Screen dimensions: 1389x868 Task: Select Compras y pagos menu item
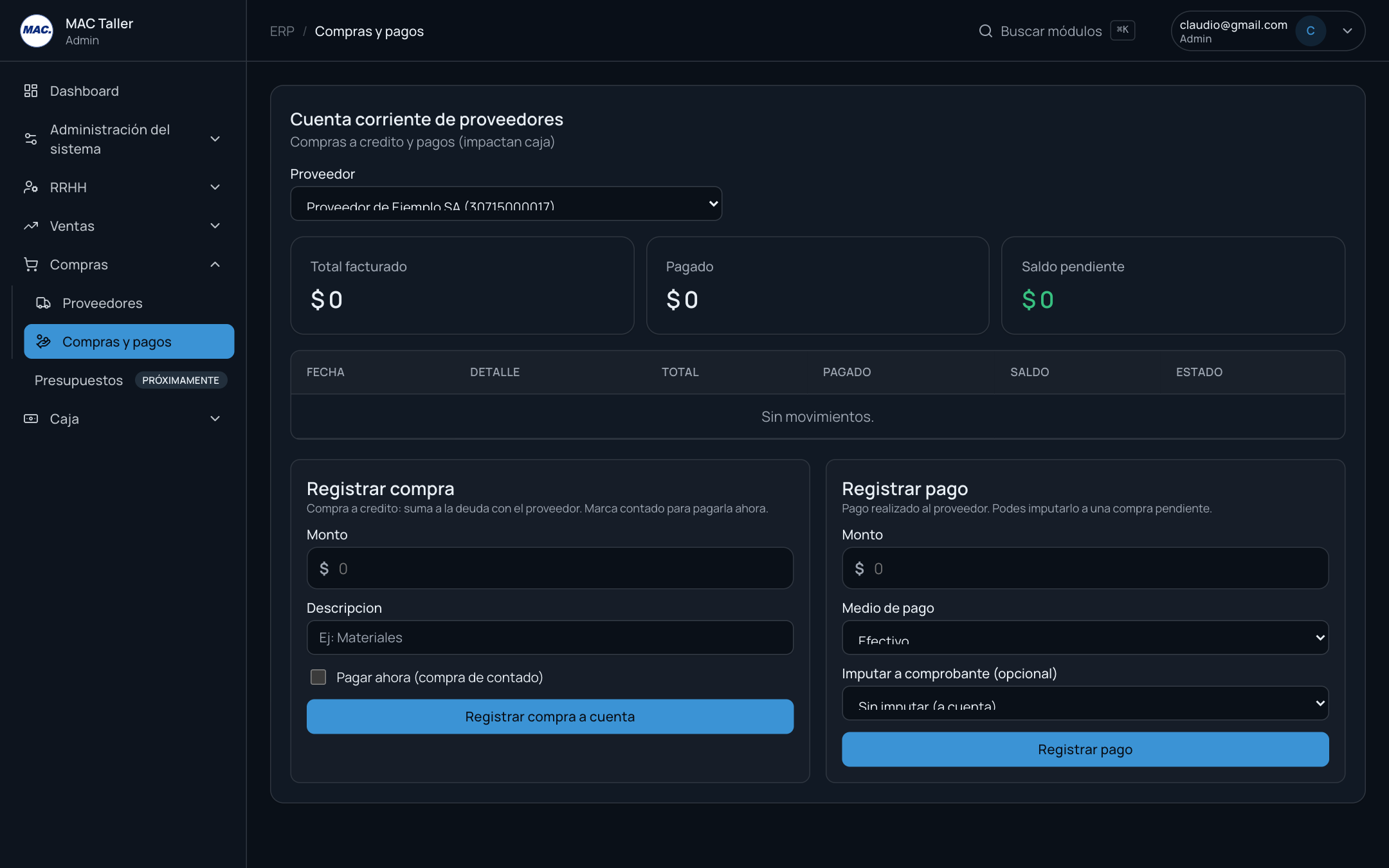[129, 341]
